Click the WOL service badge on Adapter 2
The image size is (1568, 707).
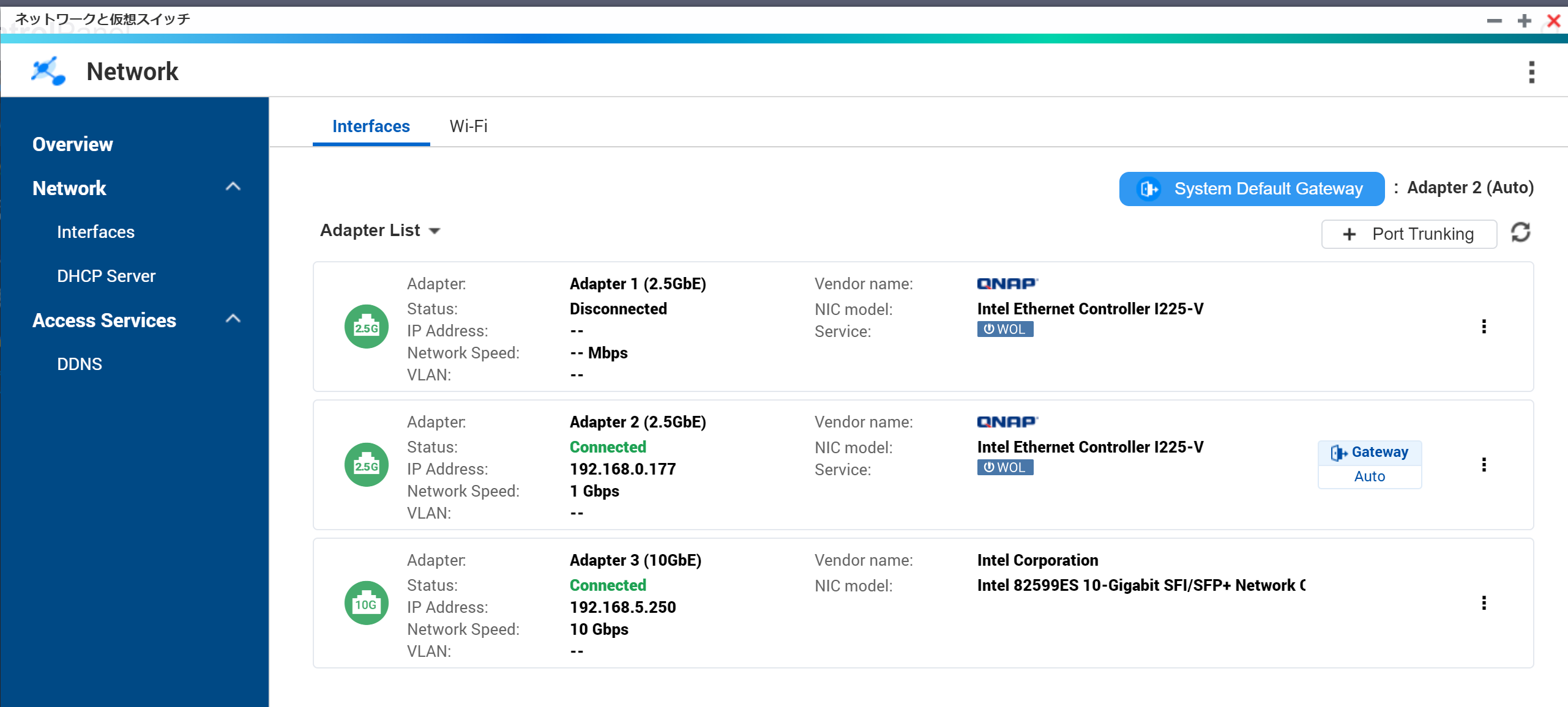(1004, 467)
